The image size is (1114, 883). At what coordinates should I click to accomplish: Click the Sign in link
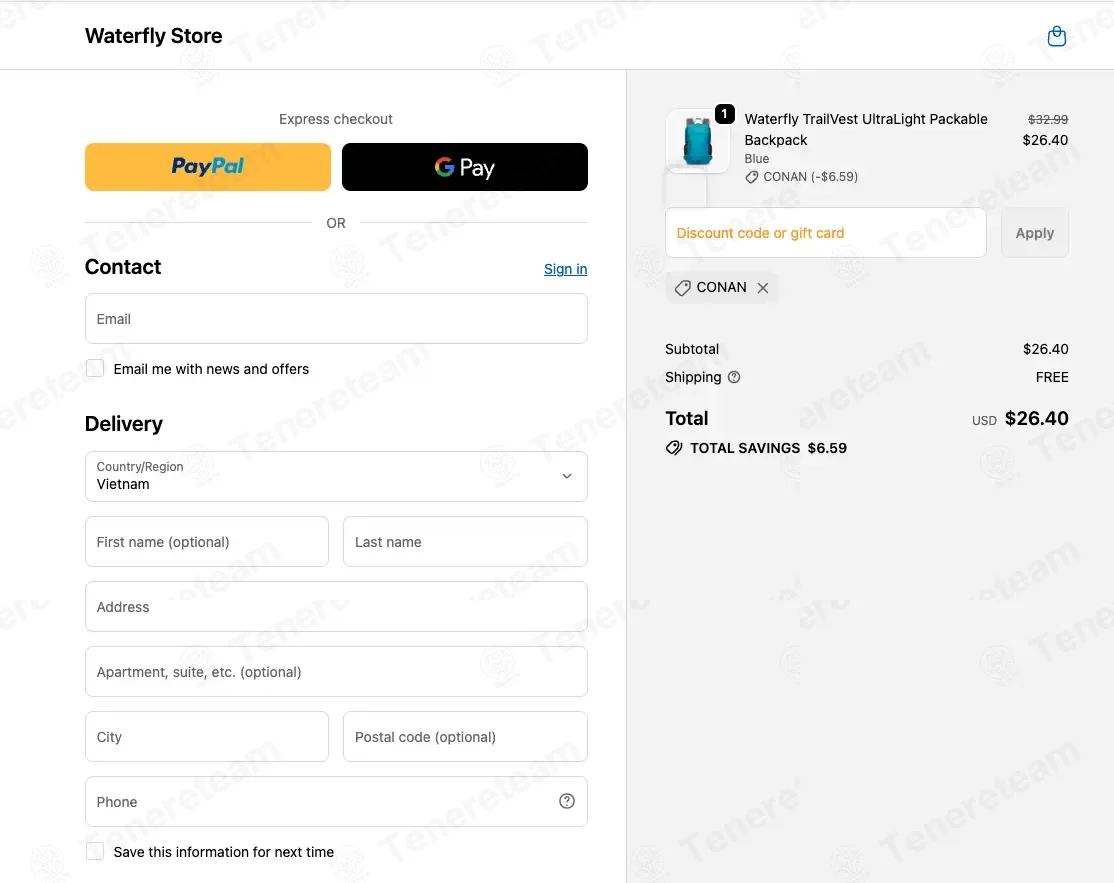(566, 269)
